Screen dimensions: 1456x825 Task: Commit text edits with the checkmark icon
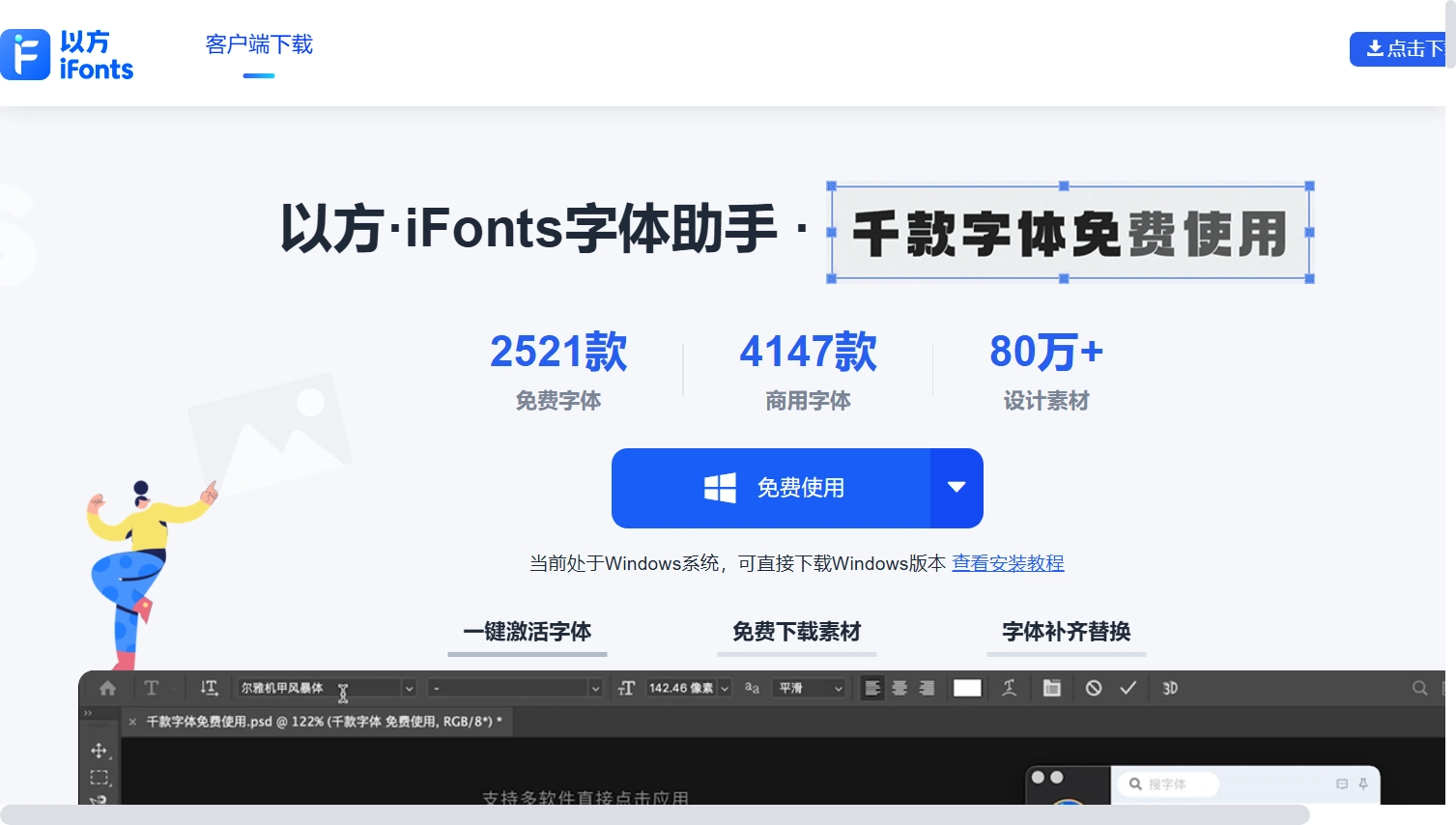click(1128, 688)
